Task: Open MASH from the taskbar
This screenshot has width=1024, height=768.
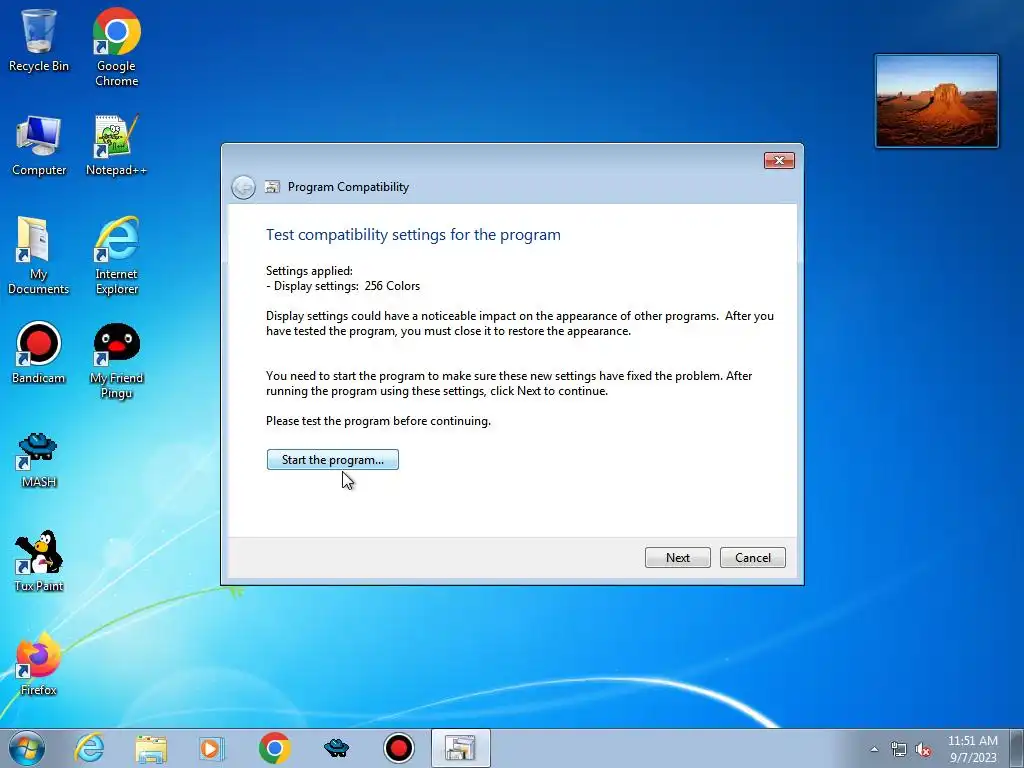Action: [x=336, y=748]
